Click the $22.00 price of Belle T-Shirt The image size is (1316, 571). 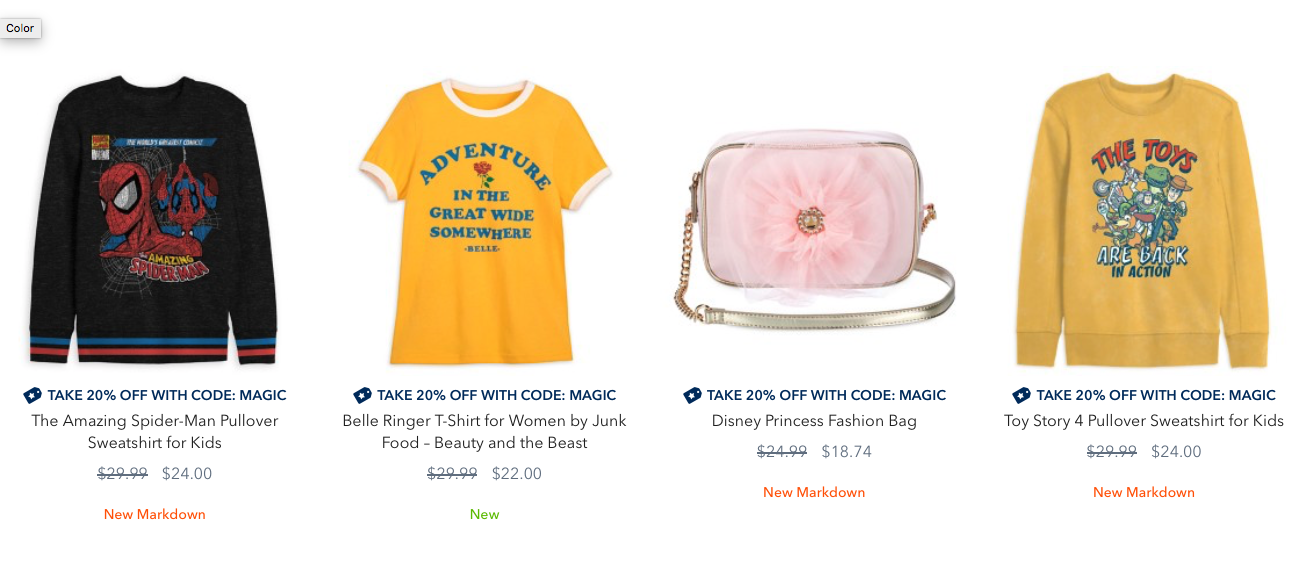click(x=517, y=474)
